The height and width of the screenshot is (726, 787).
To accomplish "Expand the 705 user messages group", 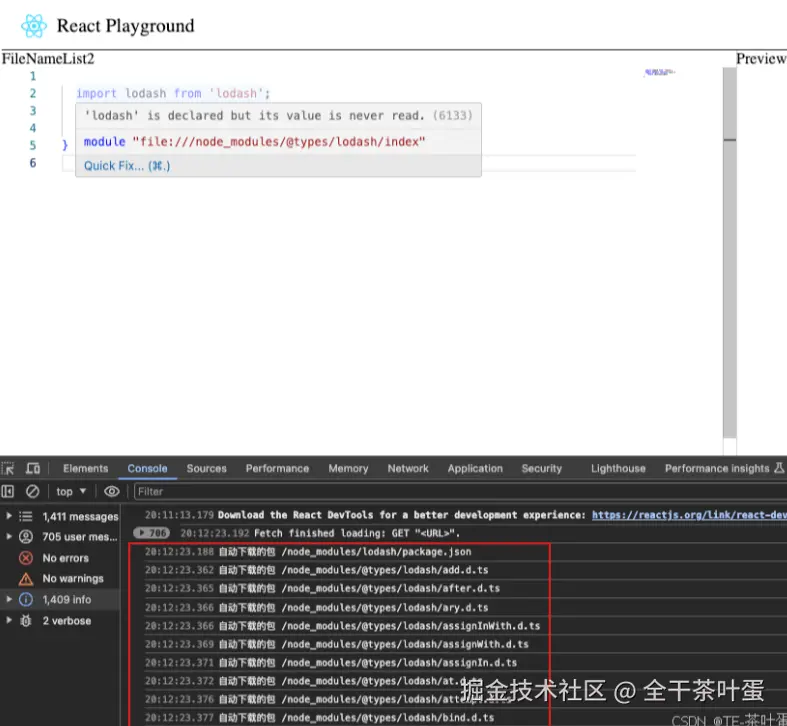I will pyautogui.click(x=9, y=536).
